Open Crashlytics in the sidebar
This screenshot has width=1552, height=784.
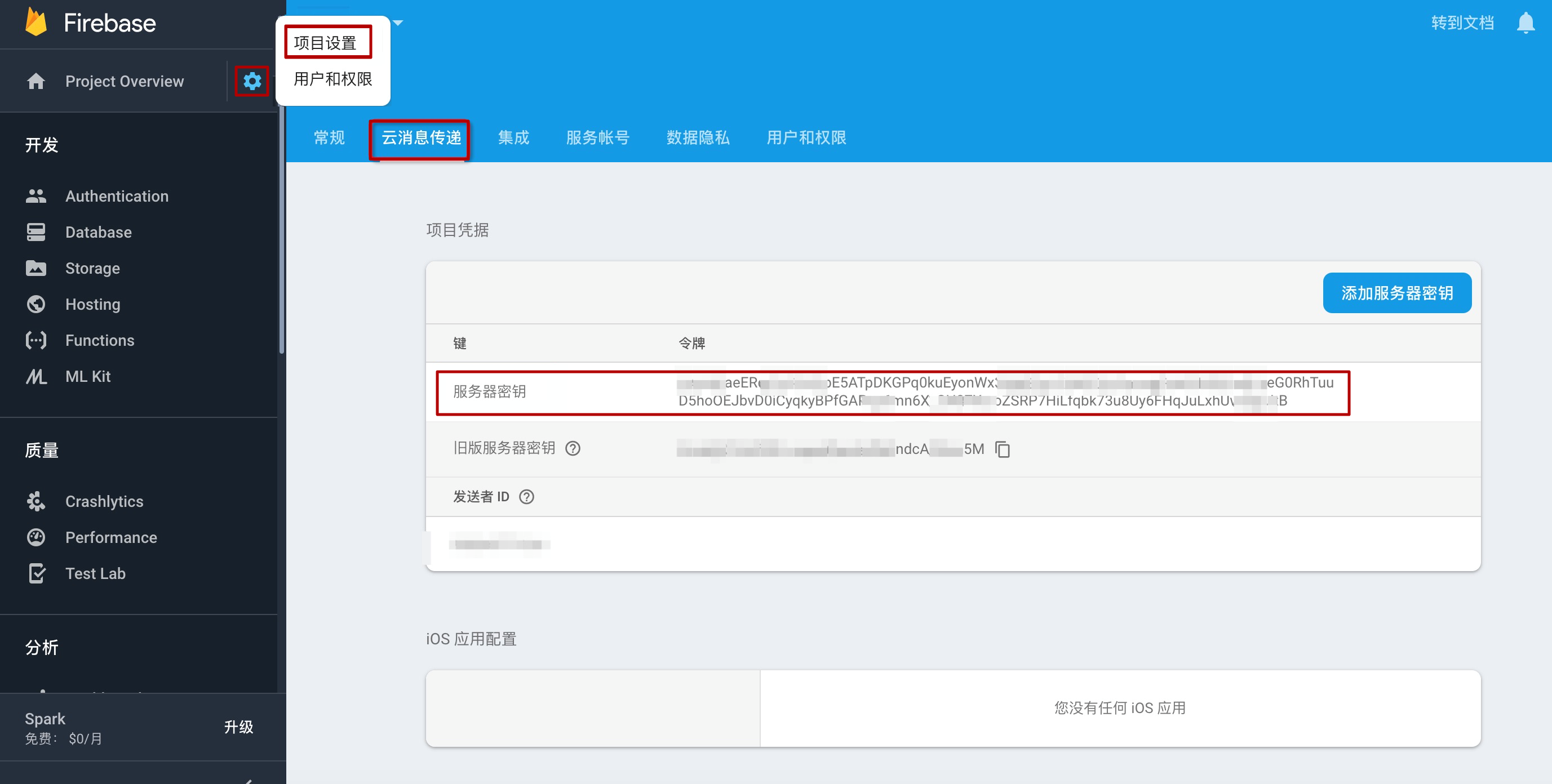[104, 501]
